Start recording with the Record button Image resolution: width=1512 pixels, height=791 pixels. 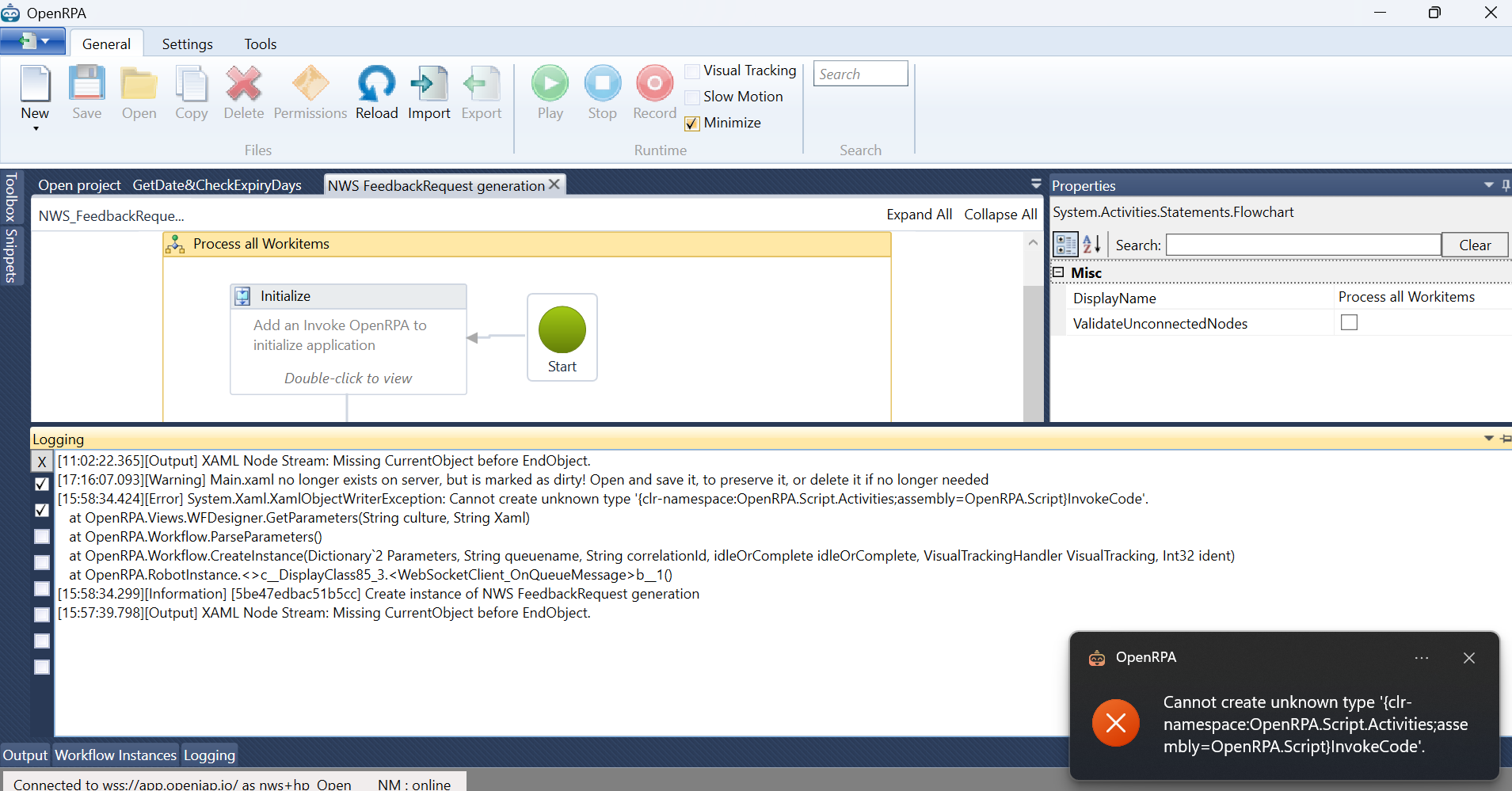point(655,83)
